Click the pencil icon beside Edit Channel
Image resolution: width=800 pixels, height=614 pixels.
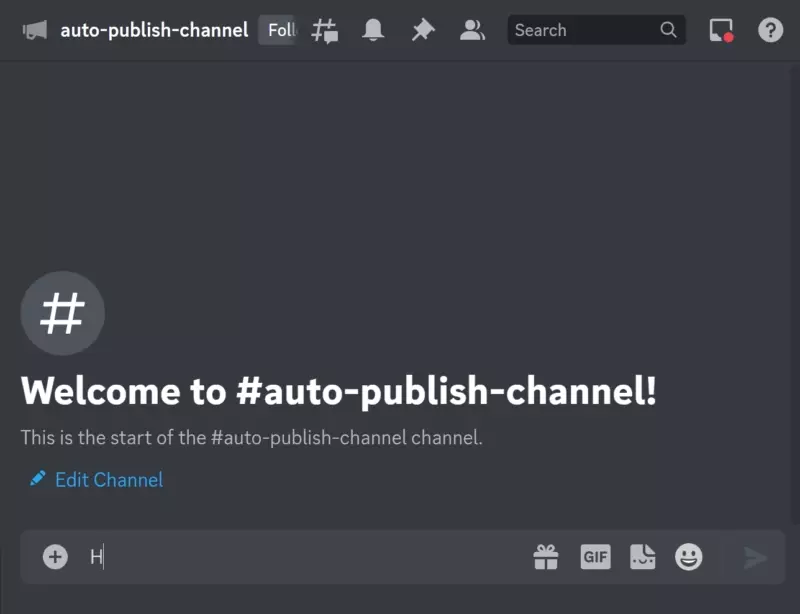point(38,479)
